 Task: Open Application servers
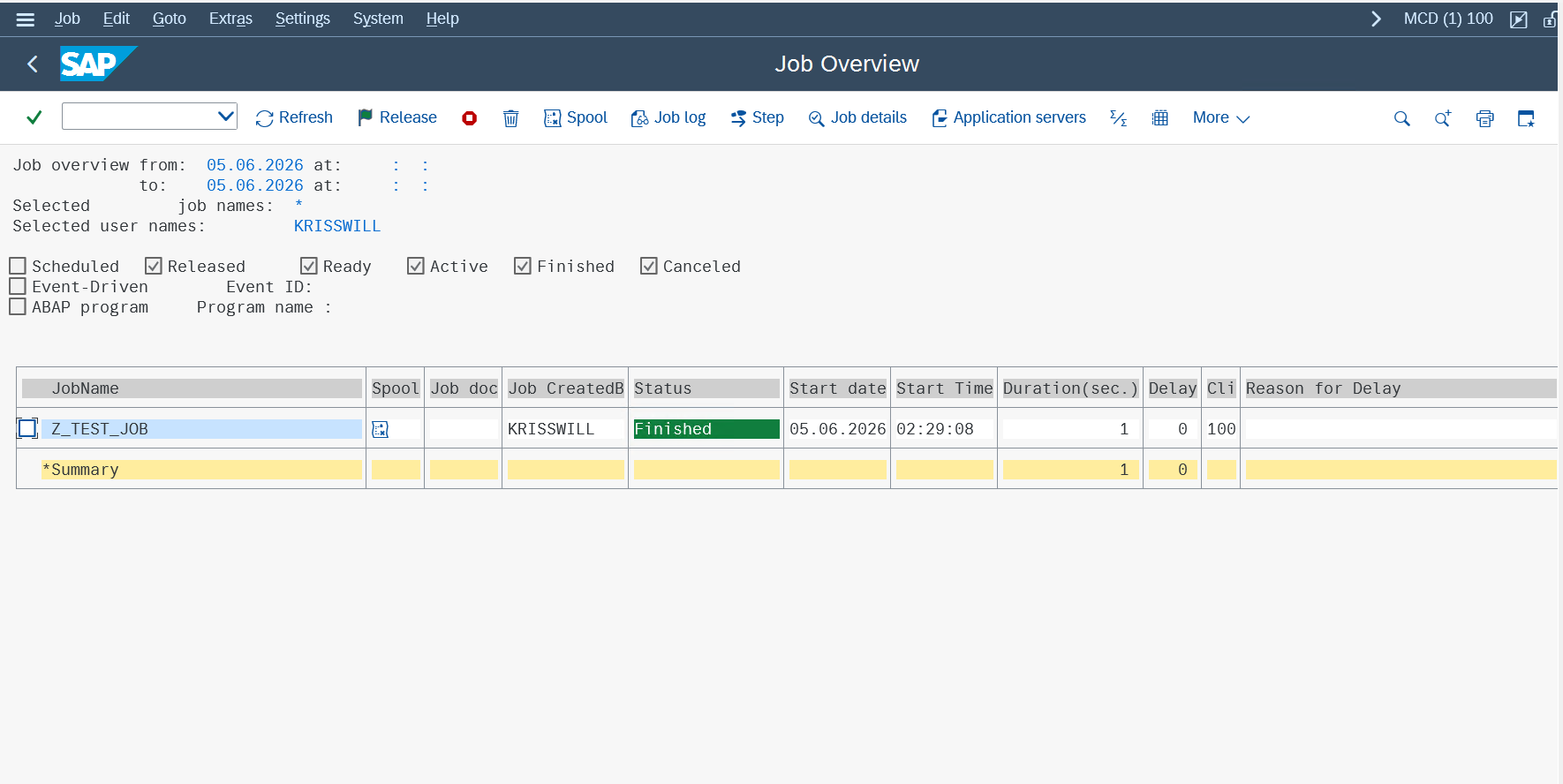tap(1008, 117)
